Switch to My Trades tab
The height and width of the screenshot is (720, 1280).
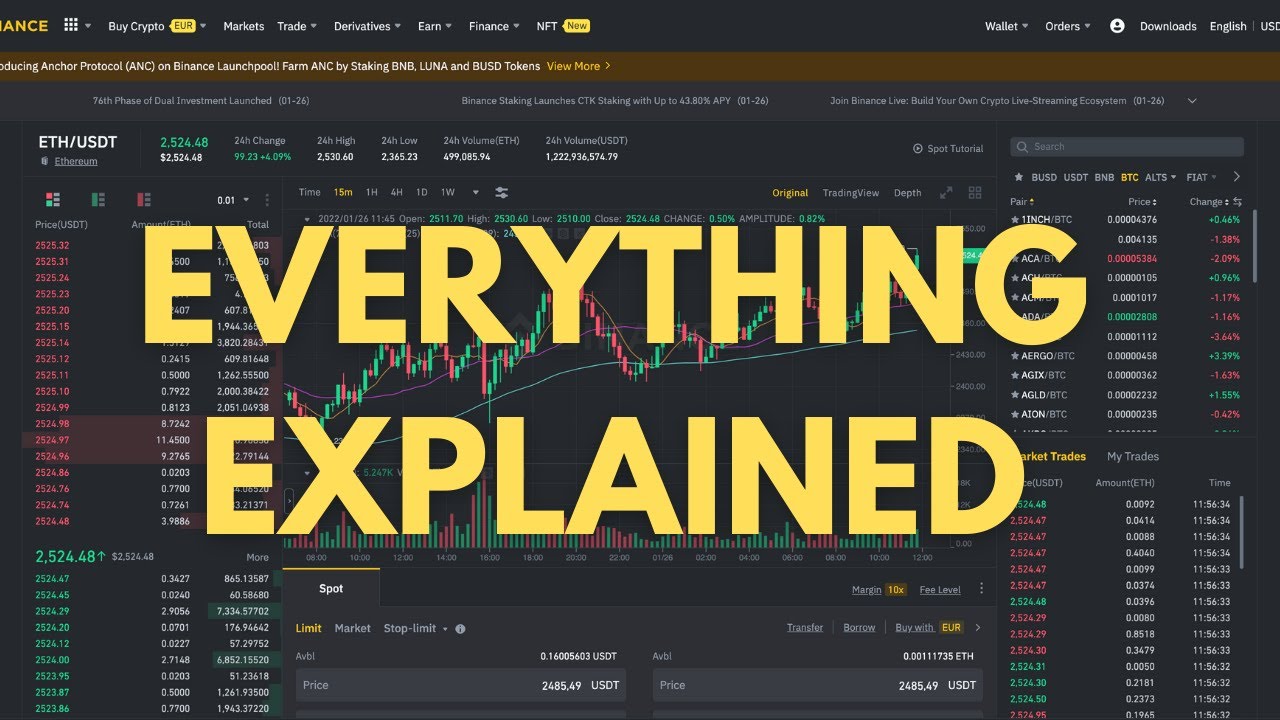(1133, 456)
